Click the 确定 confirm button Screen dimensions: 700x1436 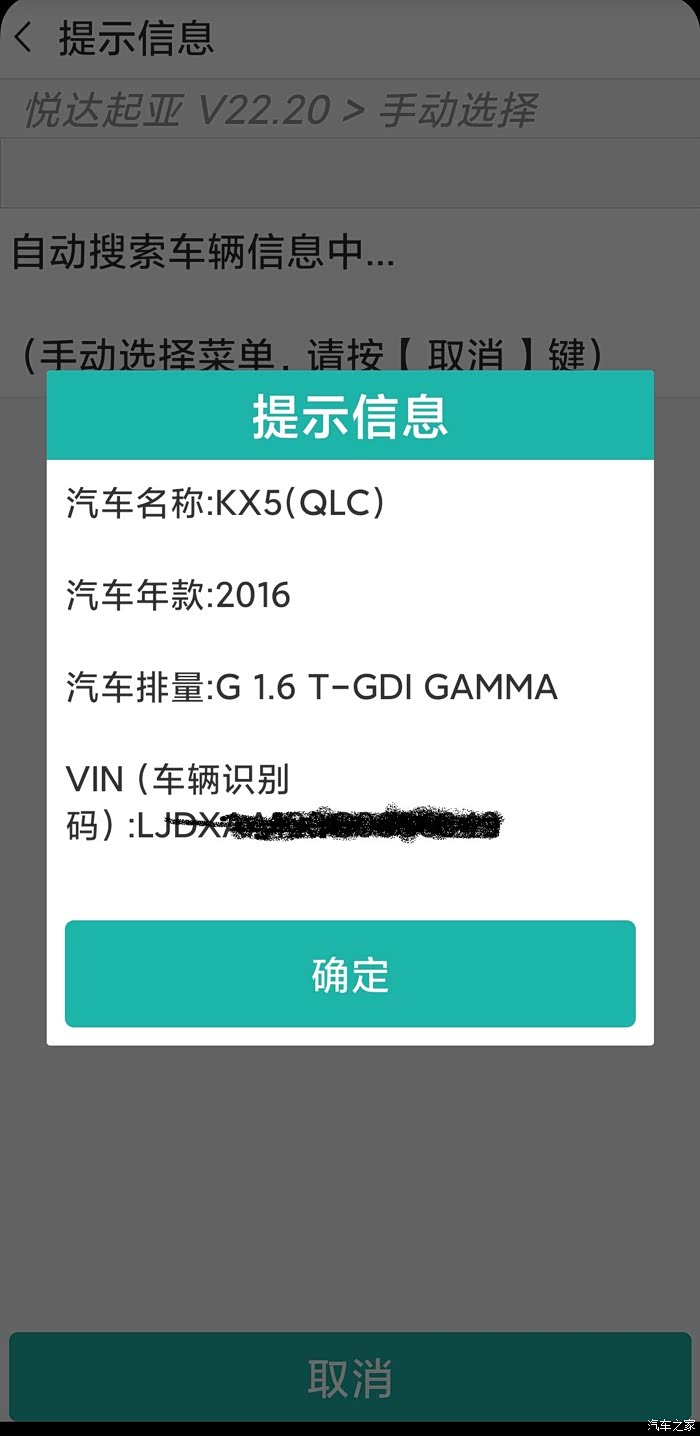point(350,974)
